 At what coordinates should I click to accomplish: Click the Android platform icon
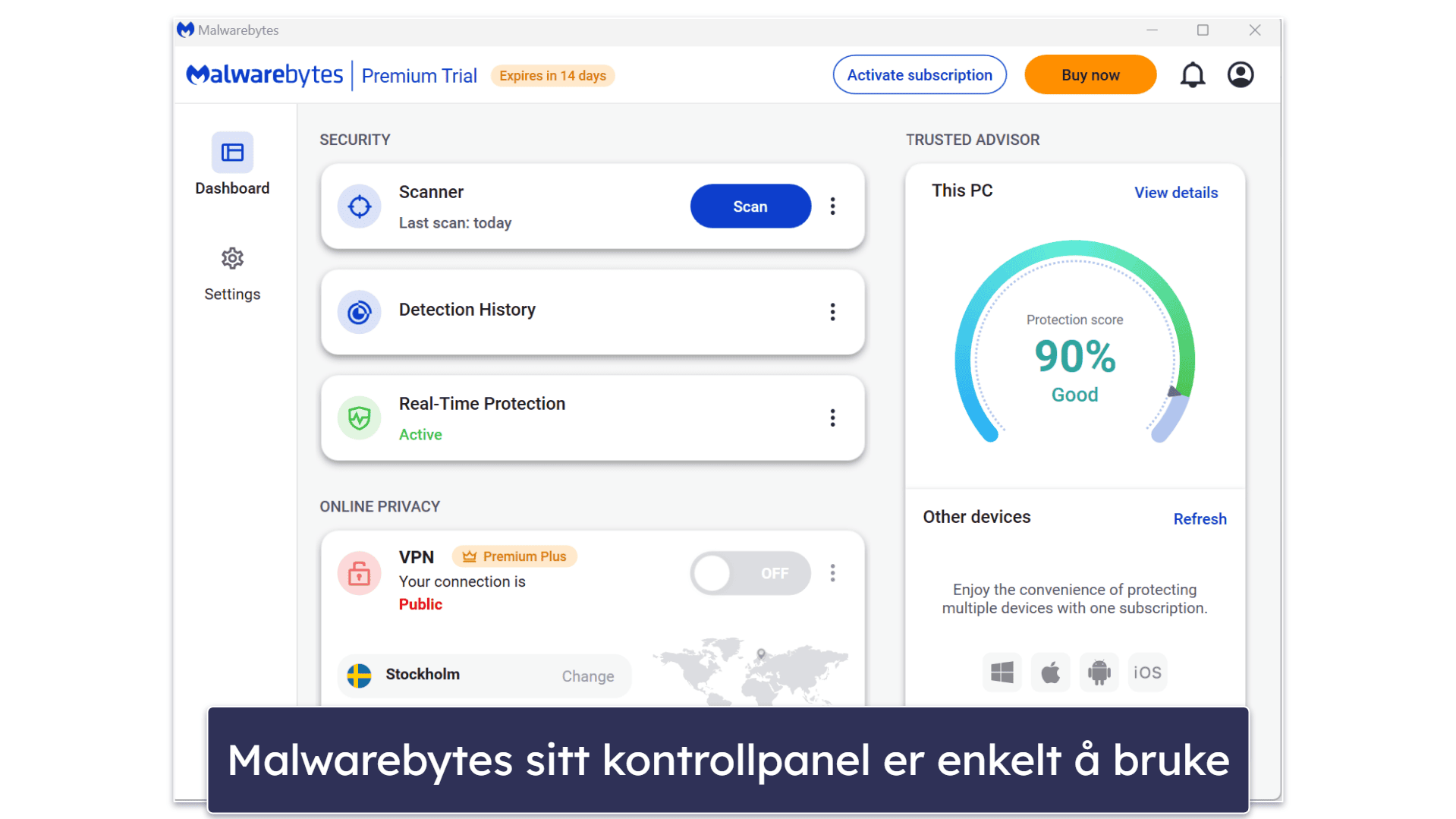[1099, 672]
